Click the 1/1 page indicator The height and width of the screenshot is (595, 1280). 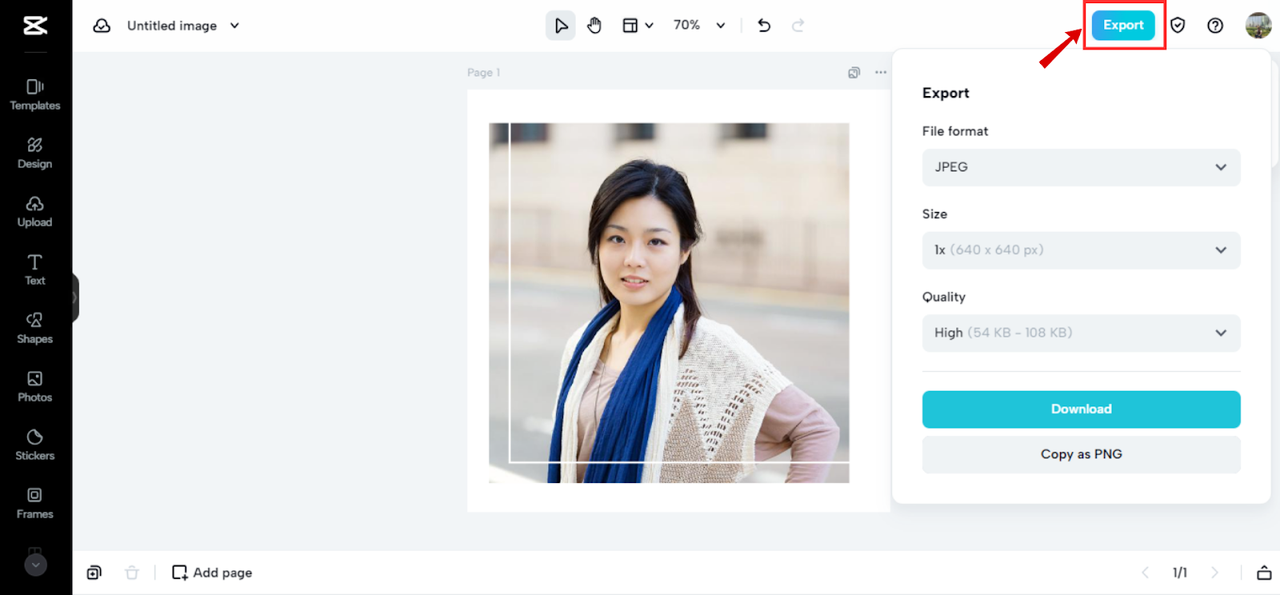point(1180,573)
